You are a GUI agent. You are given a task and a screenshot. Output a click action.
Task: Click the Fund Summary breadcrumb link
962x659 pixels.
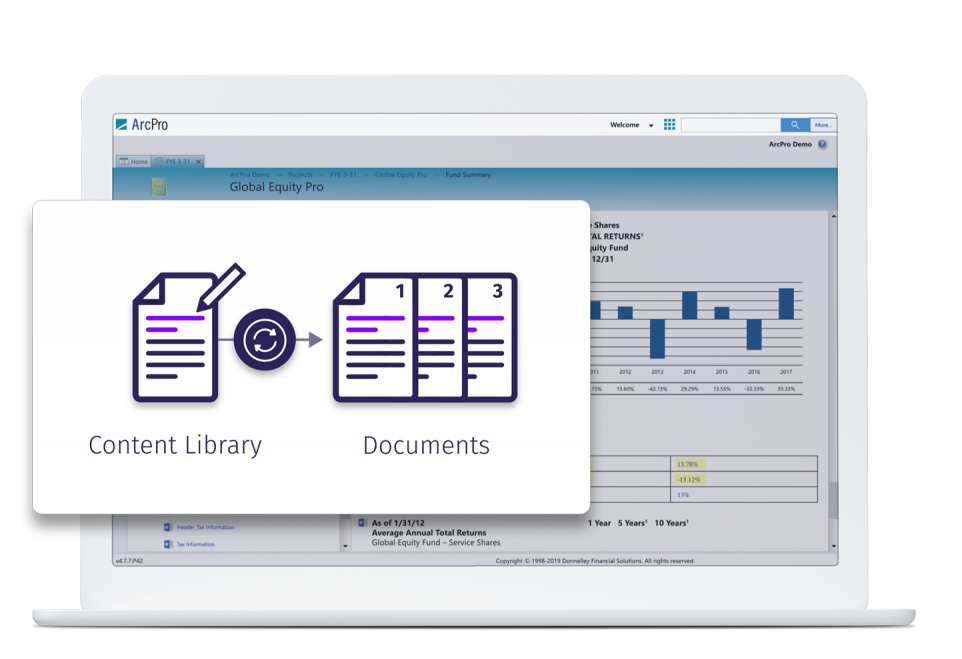coord(465,174)
